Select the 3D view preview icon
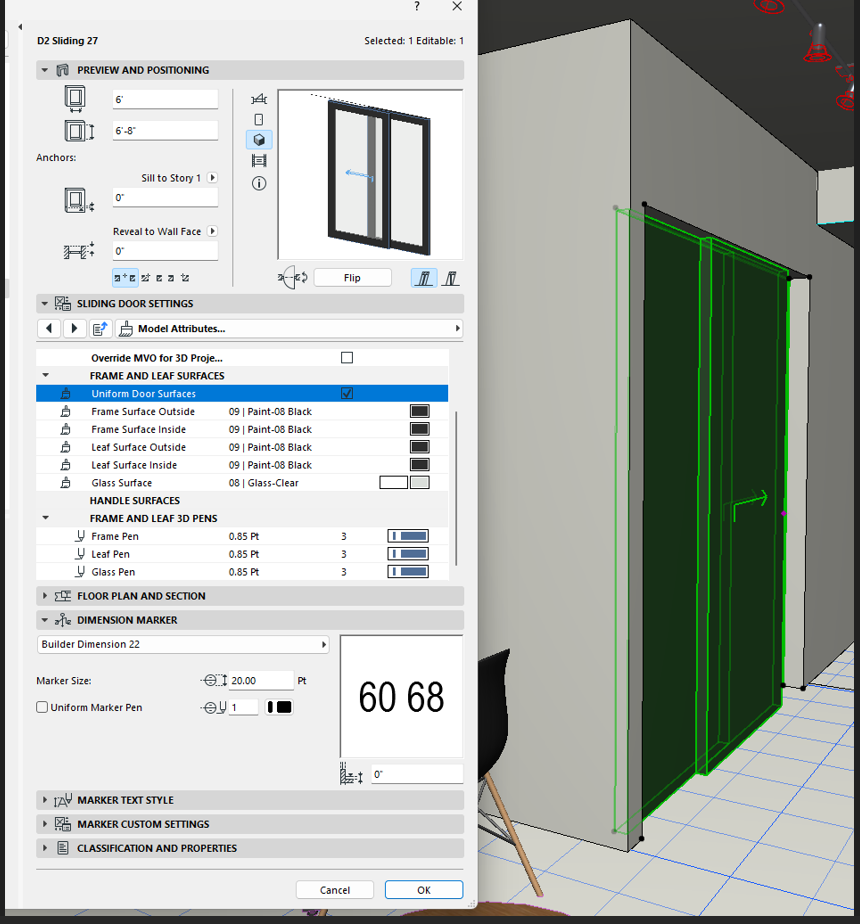This screenshot has height=924, width=860. (x=259, y=140)
